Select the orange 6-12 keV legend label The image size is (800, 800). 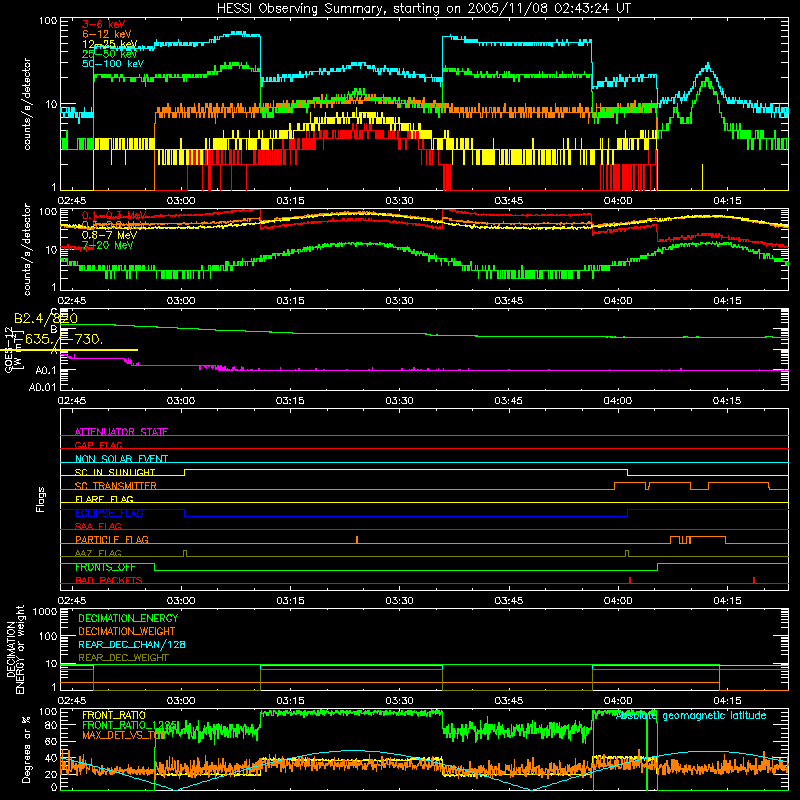click(x=107, y=34)
